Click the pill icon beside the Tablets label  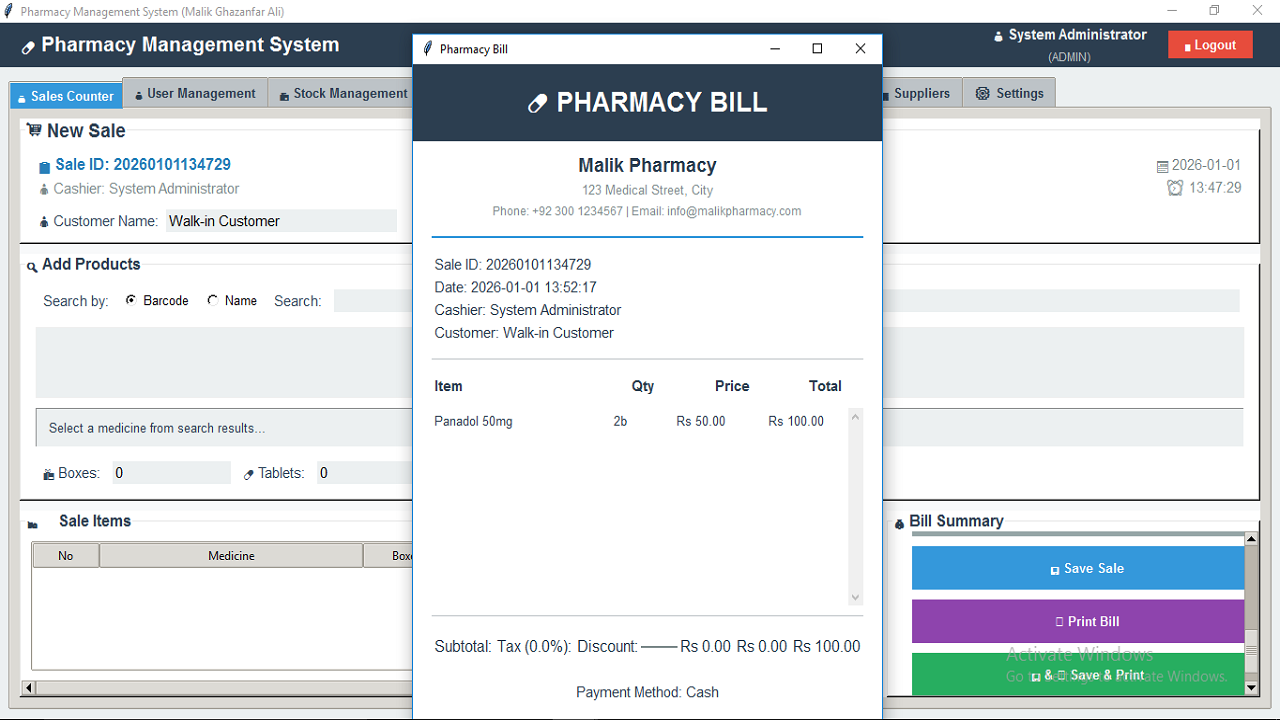(x=249, y=474)
